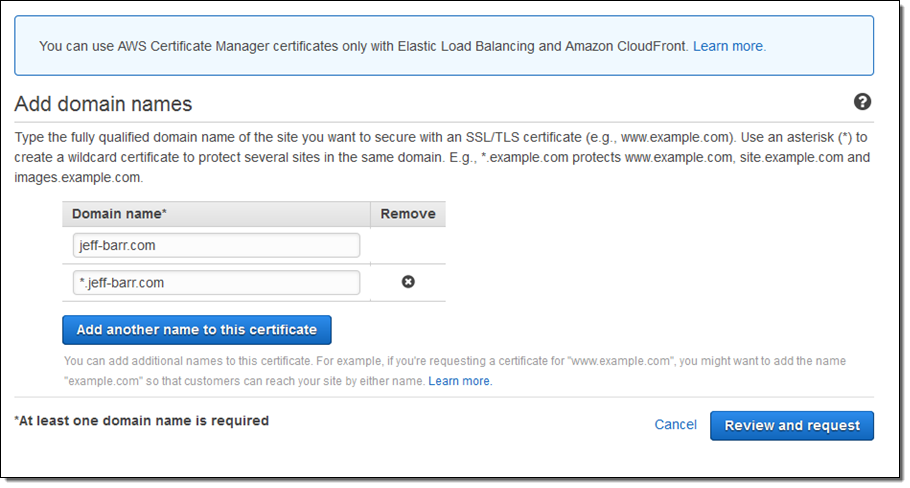Viewport: 910px width, 488px height.
Task: Open Learn more link in blue banner
Action: [x=729, y=46]
